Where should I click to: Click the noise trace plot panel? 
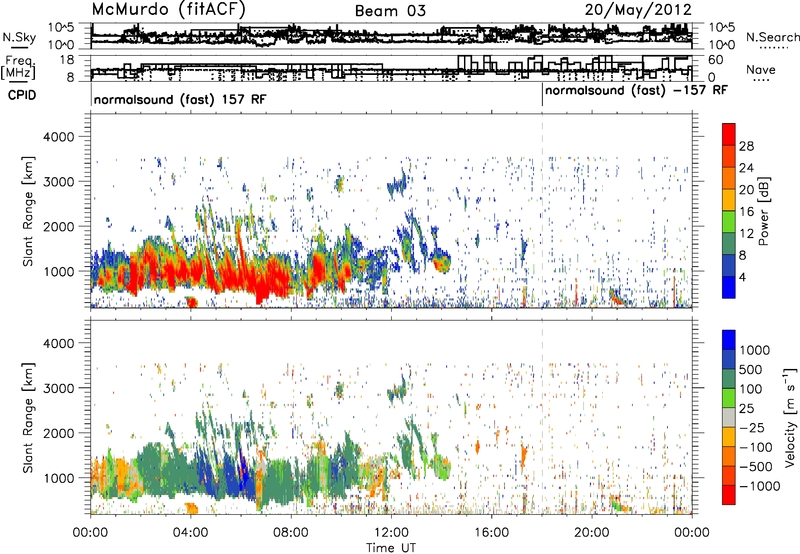click(x=392, y=35)
